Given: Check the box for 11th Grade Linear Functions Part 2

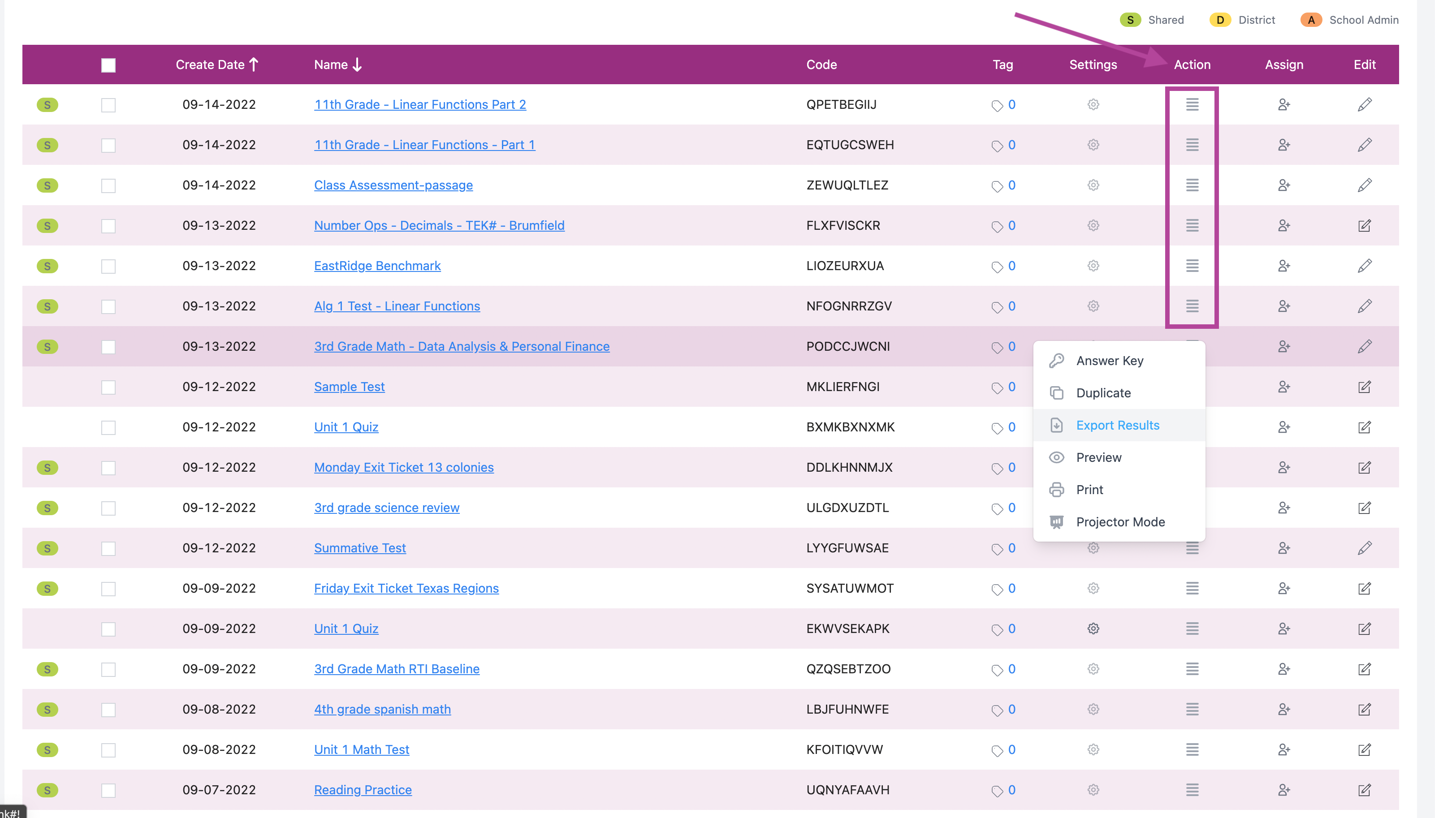Looking at the screenshot, I should point(108,105).
